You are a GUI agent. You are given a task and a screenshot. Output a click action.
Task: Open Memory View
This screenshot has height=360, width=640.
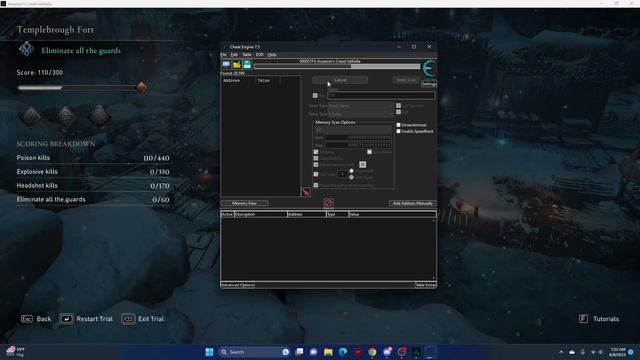[244, 203]
